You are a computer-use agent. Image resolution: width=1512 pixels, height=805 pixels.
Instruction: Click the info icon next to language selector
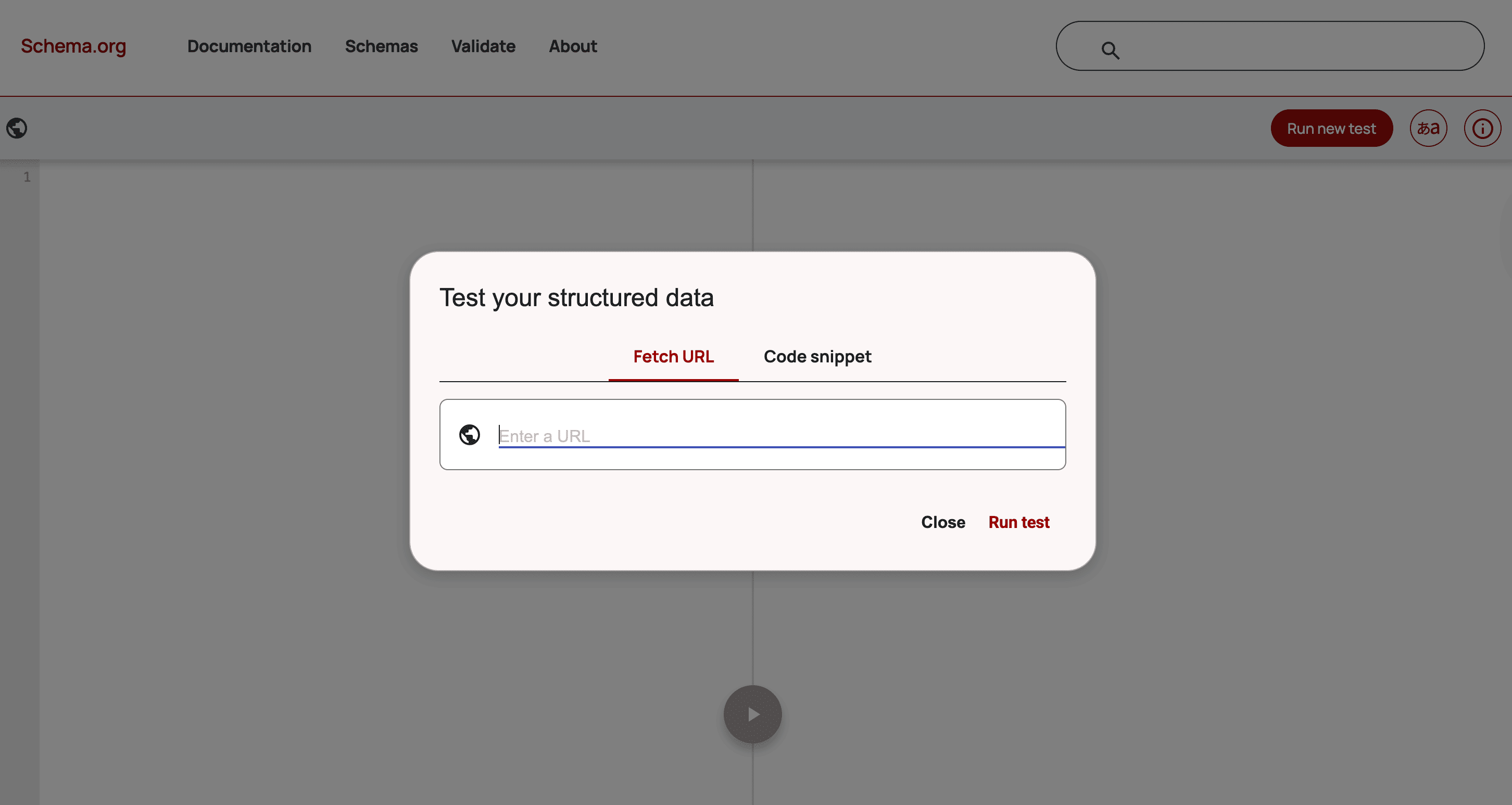point(1483,128)
